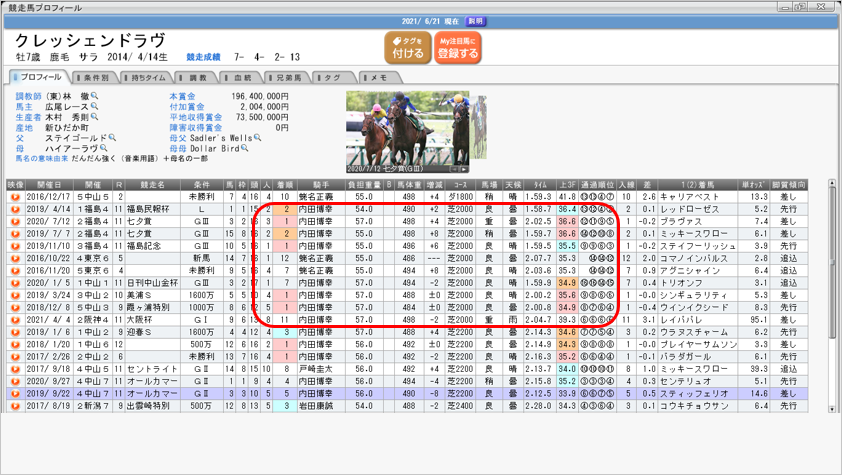Click magnifier next to dam ハイアーラヴ
This screenshot has width=842, height=475.
pos(99,148)
